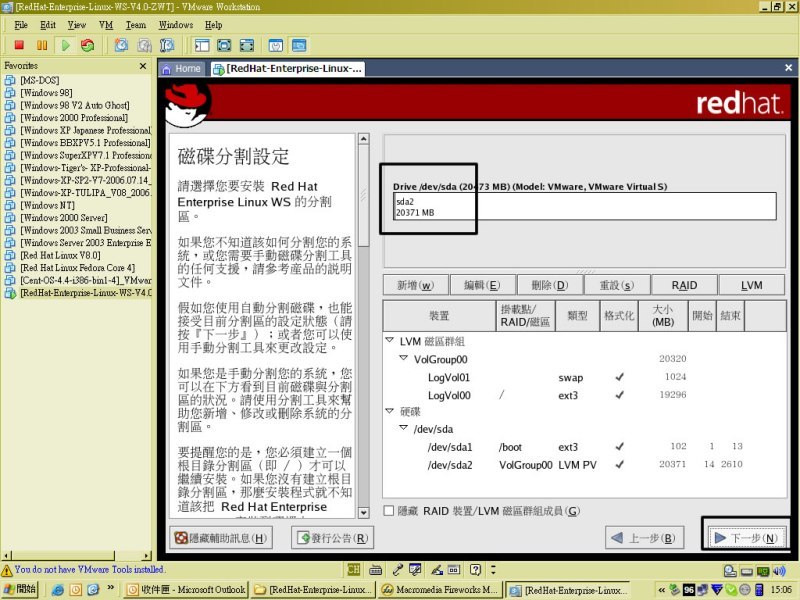Close the current VM tab
The width and height of the screenshot is (800, 600).
(x=788, y=67)
